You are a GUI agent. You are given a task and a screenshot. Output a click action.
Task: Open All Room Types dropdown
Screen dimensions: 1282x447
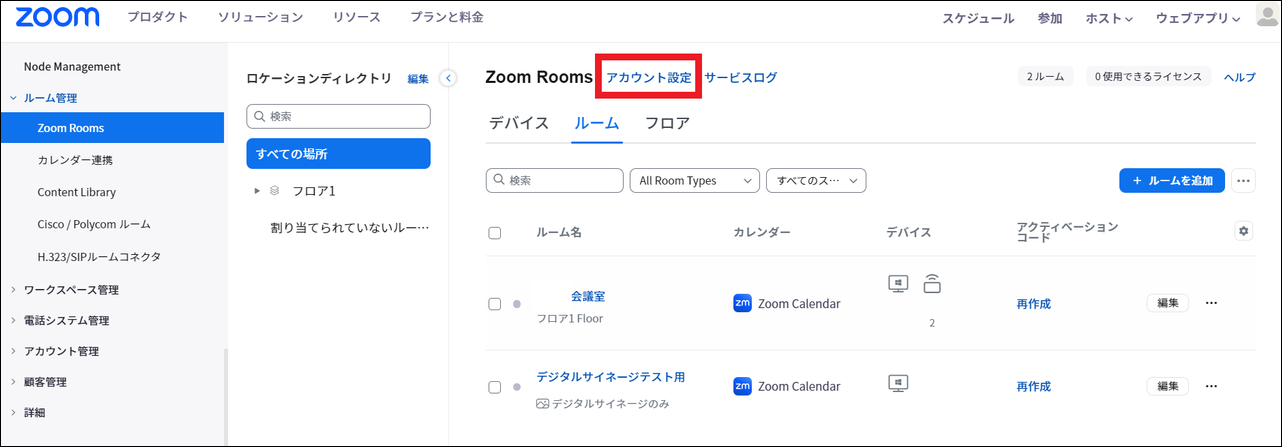click(694, 181)
